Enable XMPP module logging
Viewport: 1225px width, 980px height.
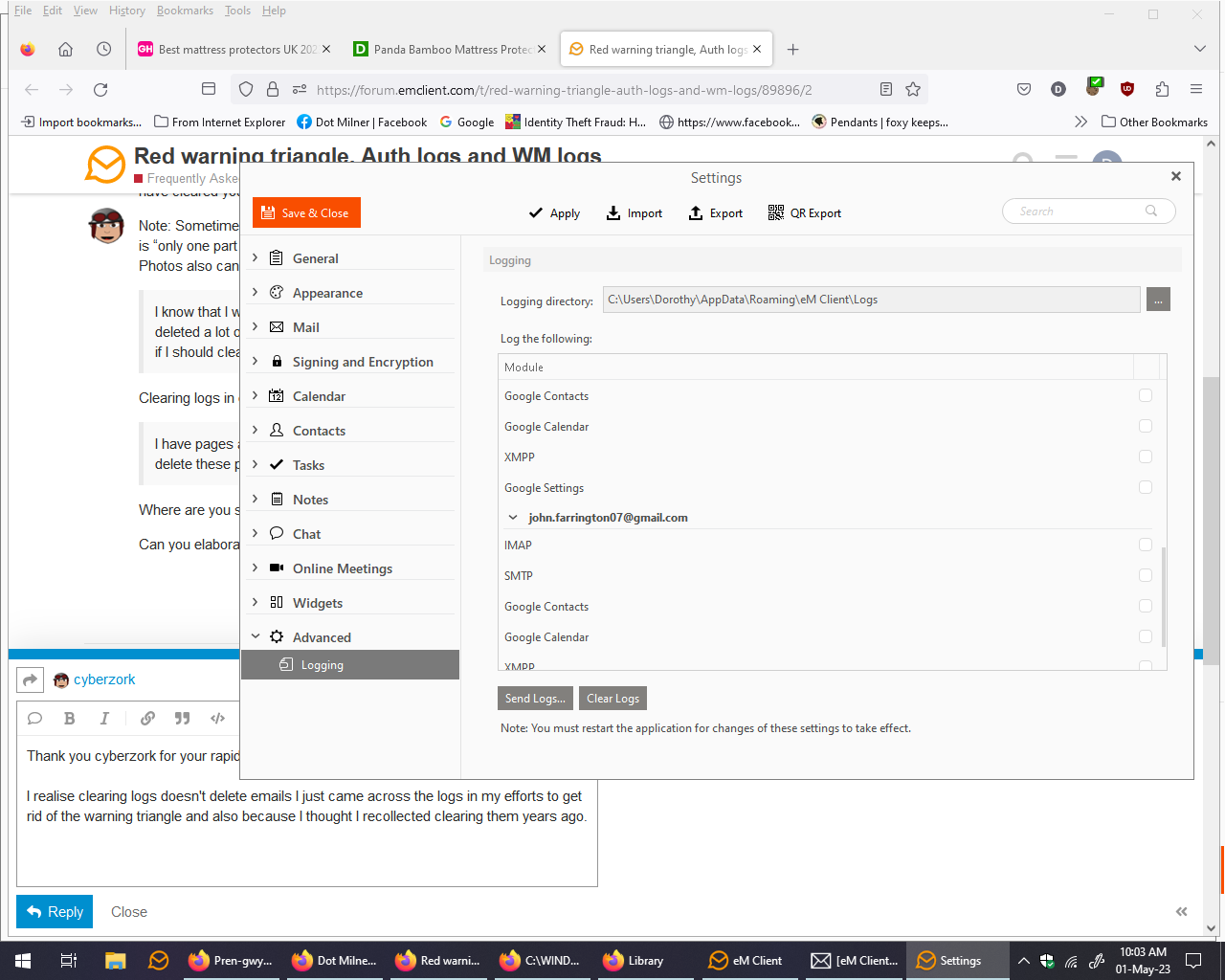1146,457
